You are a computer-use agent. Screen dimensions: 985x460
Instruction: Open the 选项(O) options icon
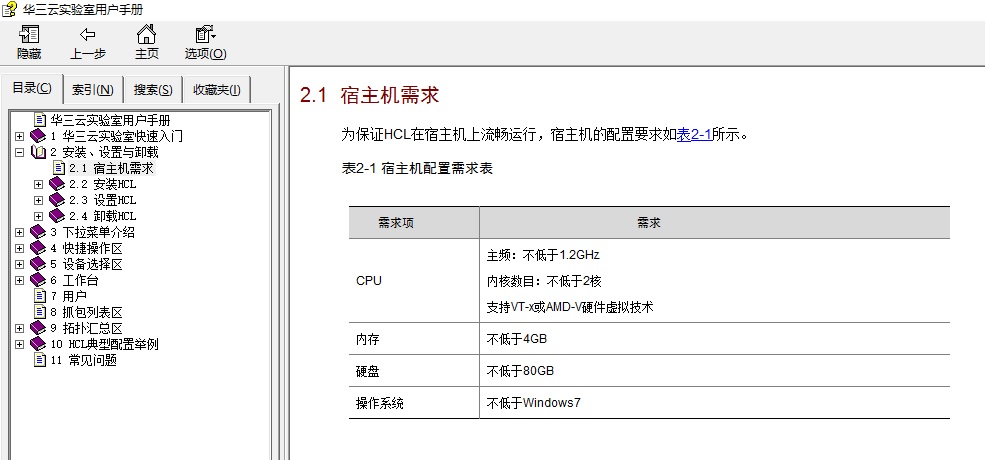tap(205, 34)
